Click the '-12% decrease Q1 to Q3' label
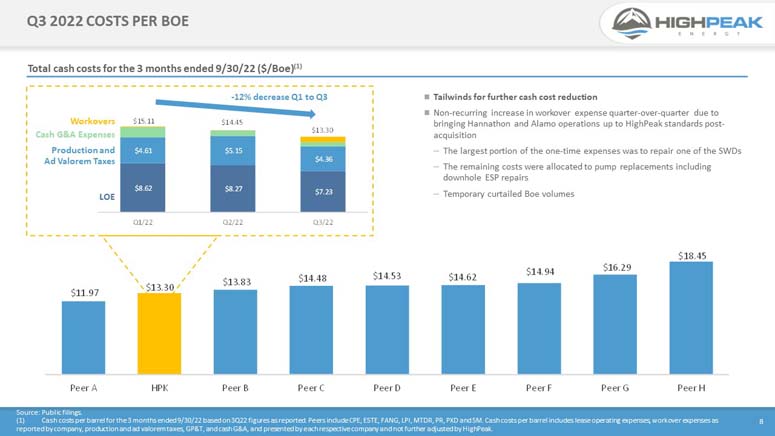The image size is (775, 436). point(279,97)
